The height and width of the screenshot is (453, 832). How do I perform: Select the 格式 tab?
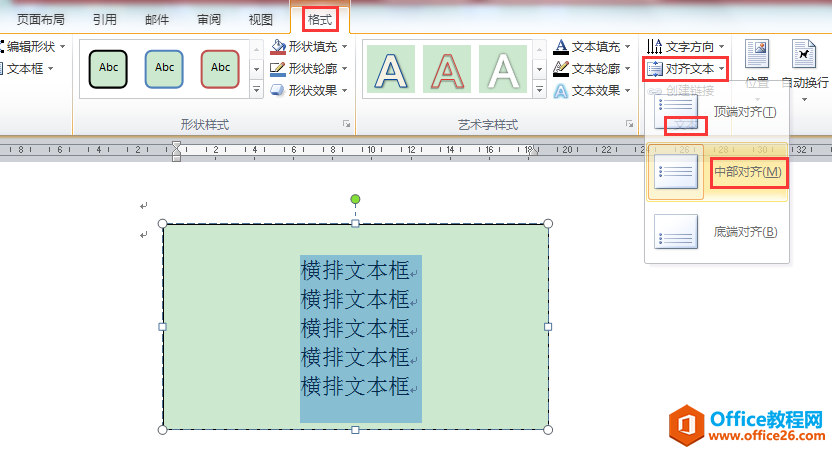320,20
